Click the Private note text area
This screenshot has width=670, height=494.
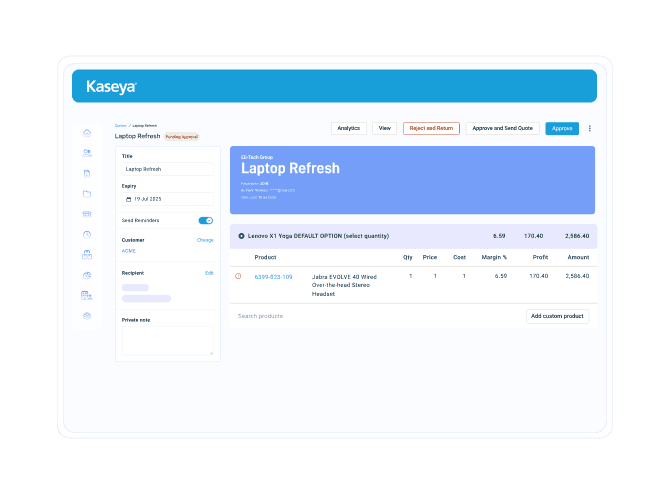(167, 341)
